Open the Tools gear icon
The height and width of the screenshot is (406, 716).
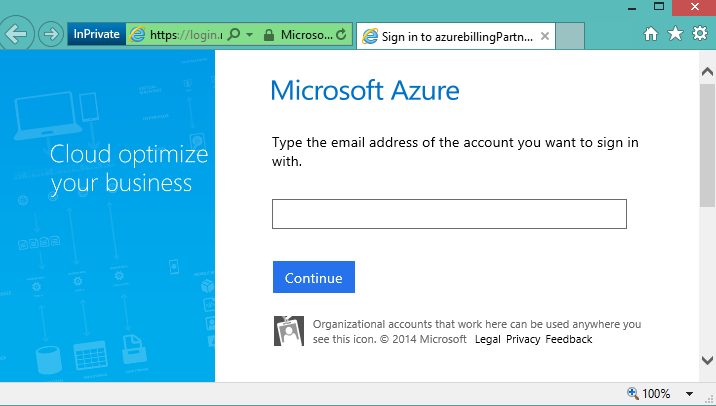[x=699, y=35]
